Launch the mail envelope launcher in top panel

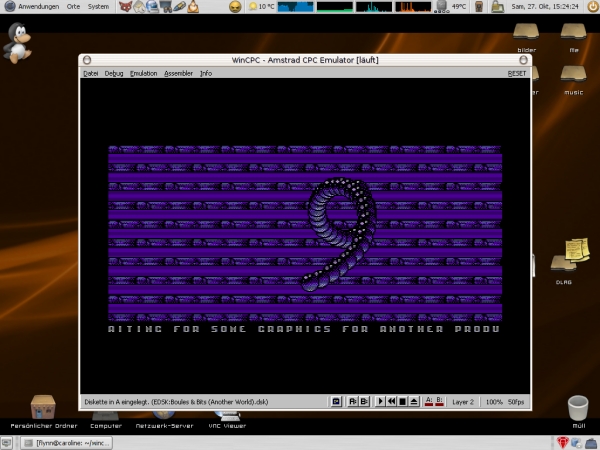[139, 7]
